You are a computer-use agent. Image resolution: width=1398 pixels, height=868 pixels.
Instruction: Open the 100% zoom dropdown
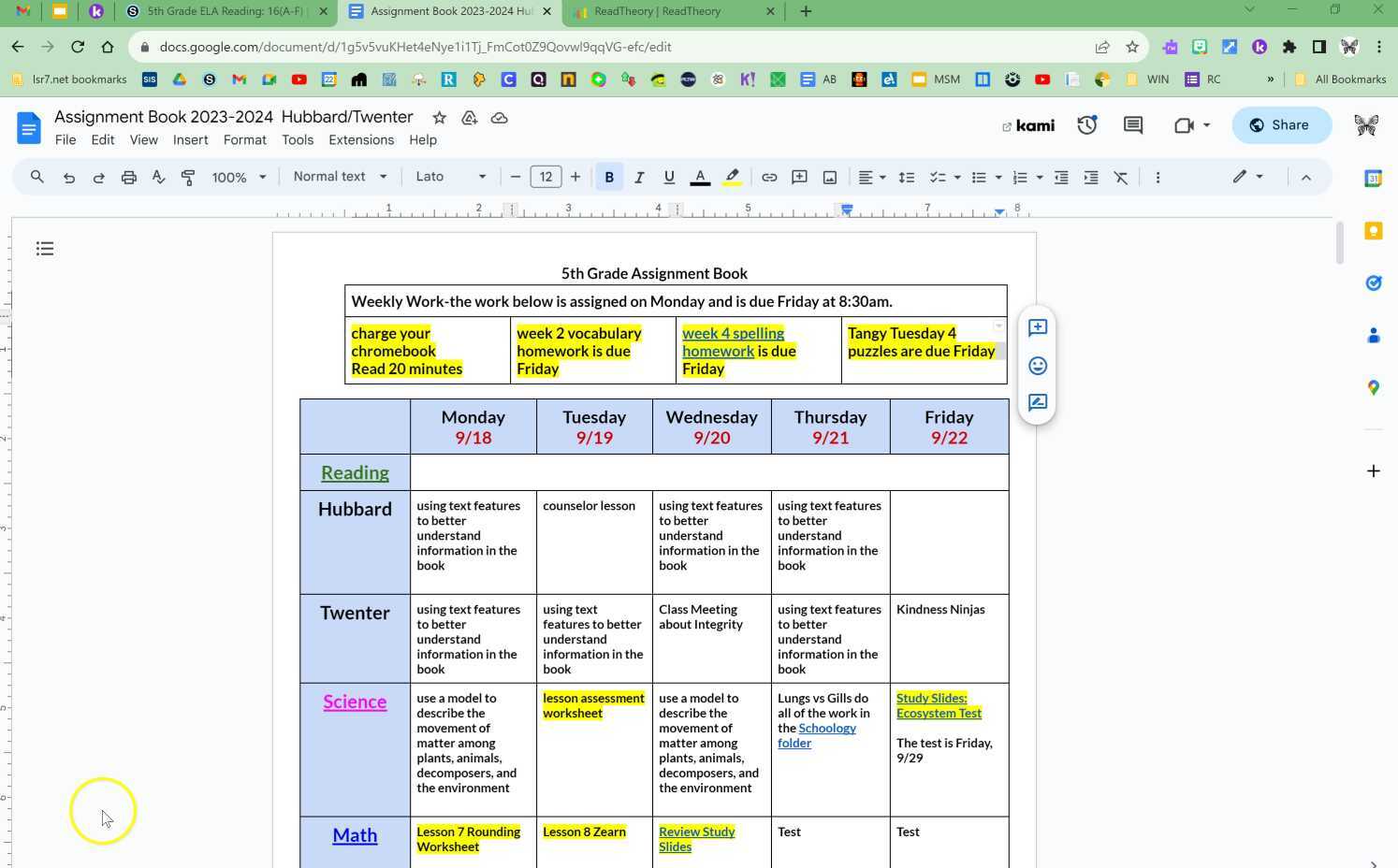click(x=237, y=177)
